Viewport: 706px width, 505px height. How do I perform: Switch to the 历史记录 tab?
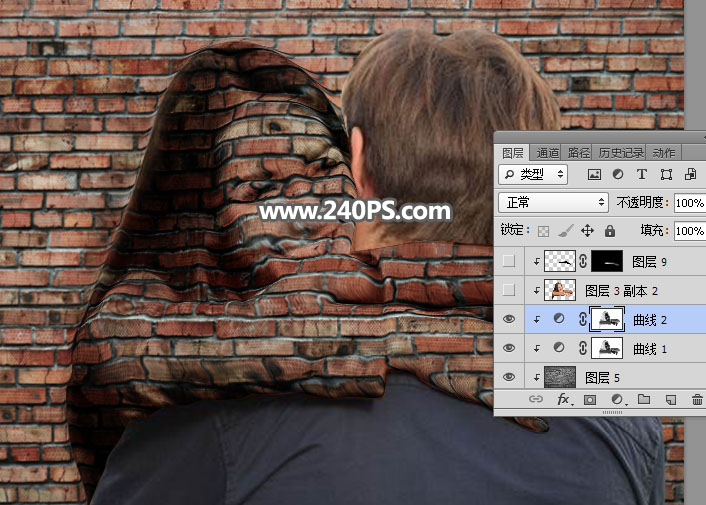(620, 153)
